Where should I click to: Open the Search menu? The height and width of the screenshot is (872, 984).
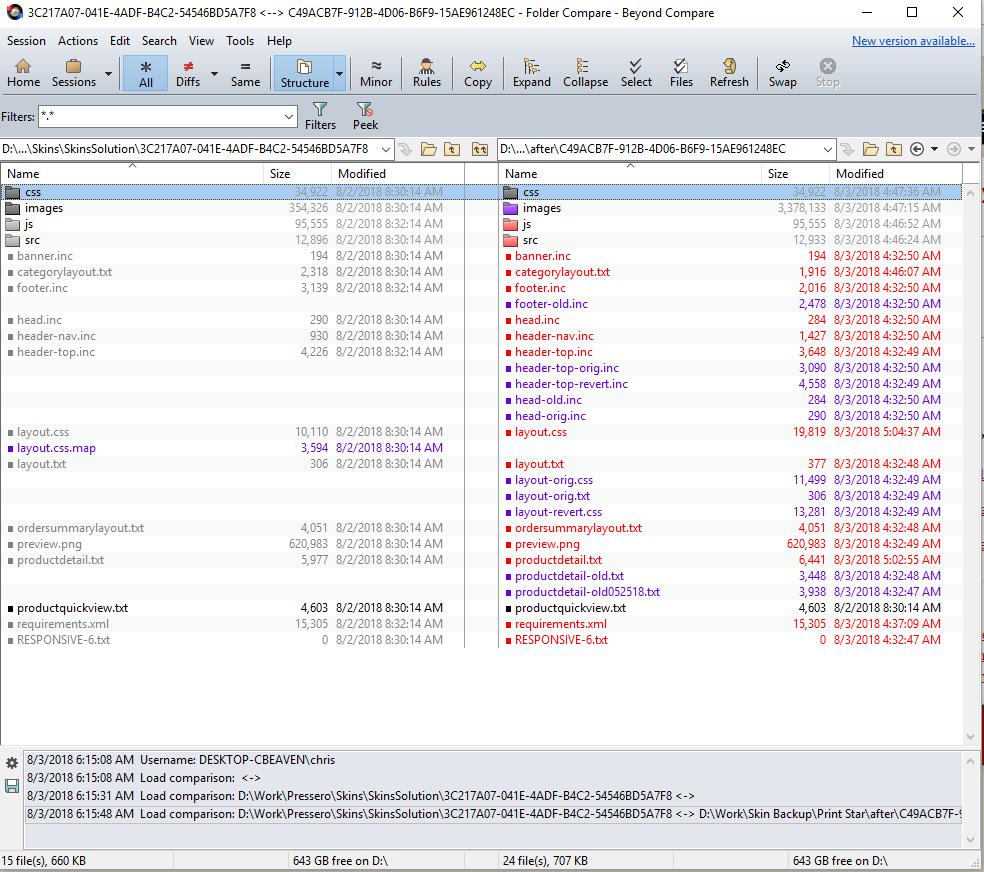click(x=159, y=41)
